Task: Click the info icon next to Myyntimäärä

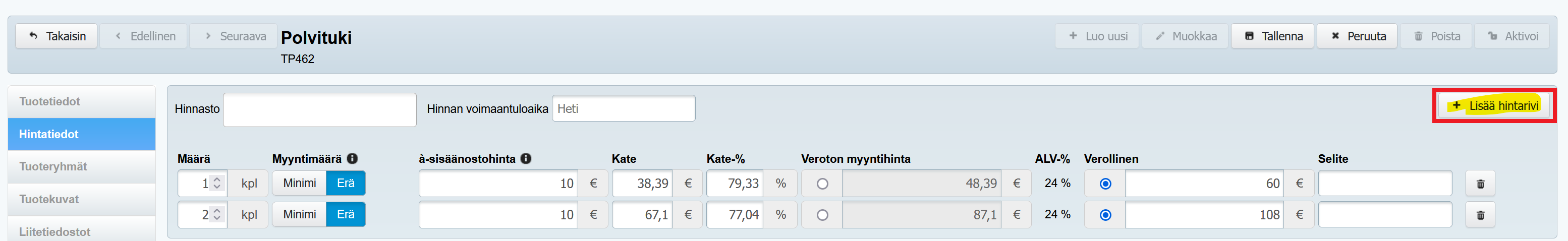Action: pos(352,159)
